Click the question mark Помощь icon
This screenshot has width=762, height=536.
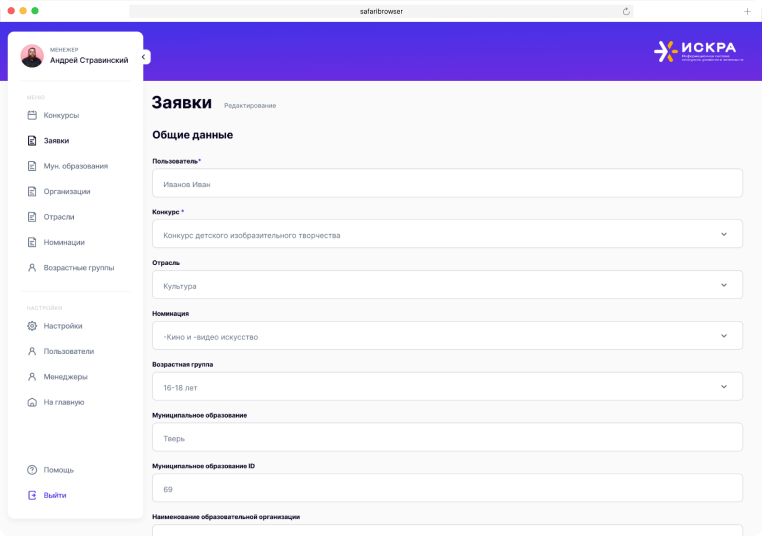click(x=32, y=470)
